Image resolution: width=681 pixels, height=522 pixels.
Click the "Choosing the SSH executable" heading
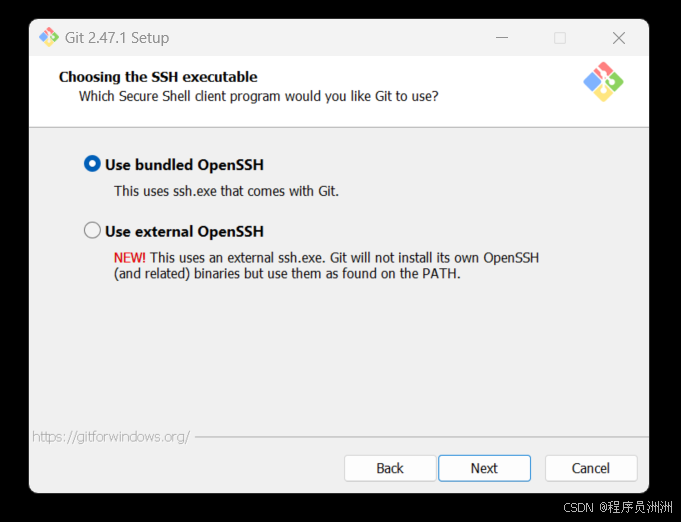[158, 77]
